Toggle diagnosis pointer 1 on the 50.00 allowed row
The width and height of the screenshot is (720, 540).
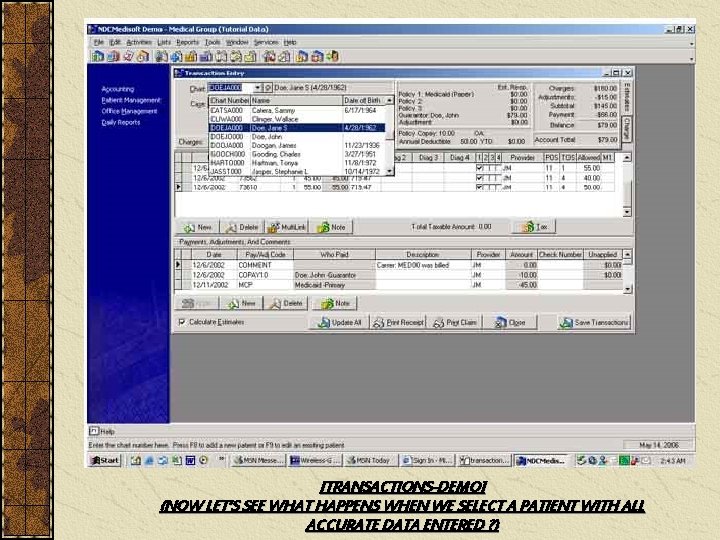click(479, 187)
